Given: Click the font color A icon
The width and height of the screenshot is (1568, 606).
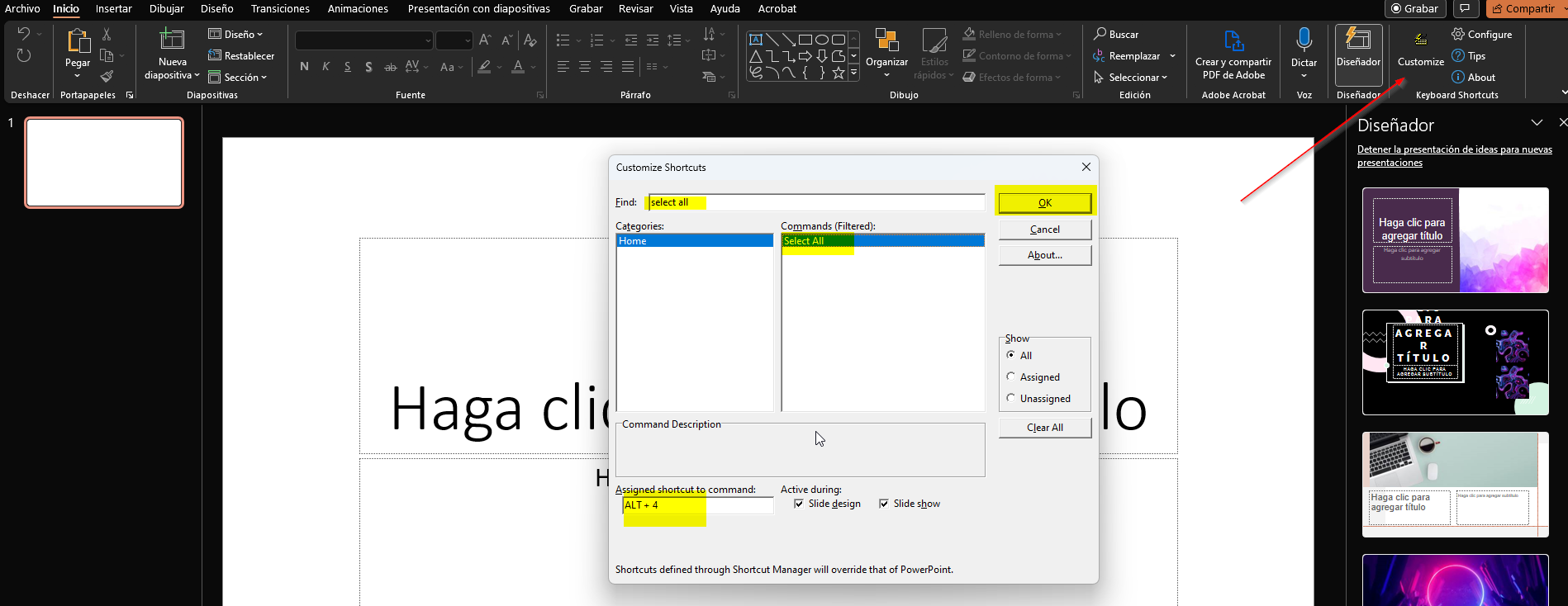Looking at the screenshot, I should click(518, 67).
